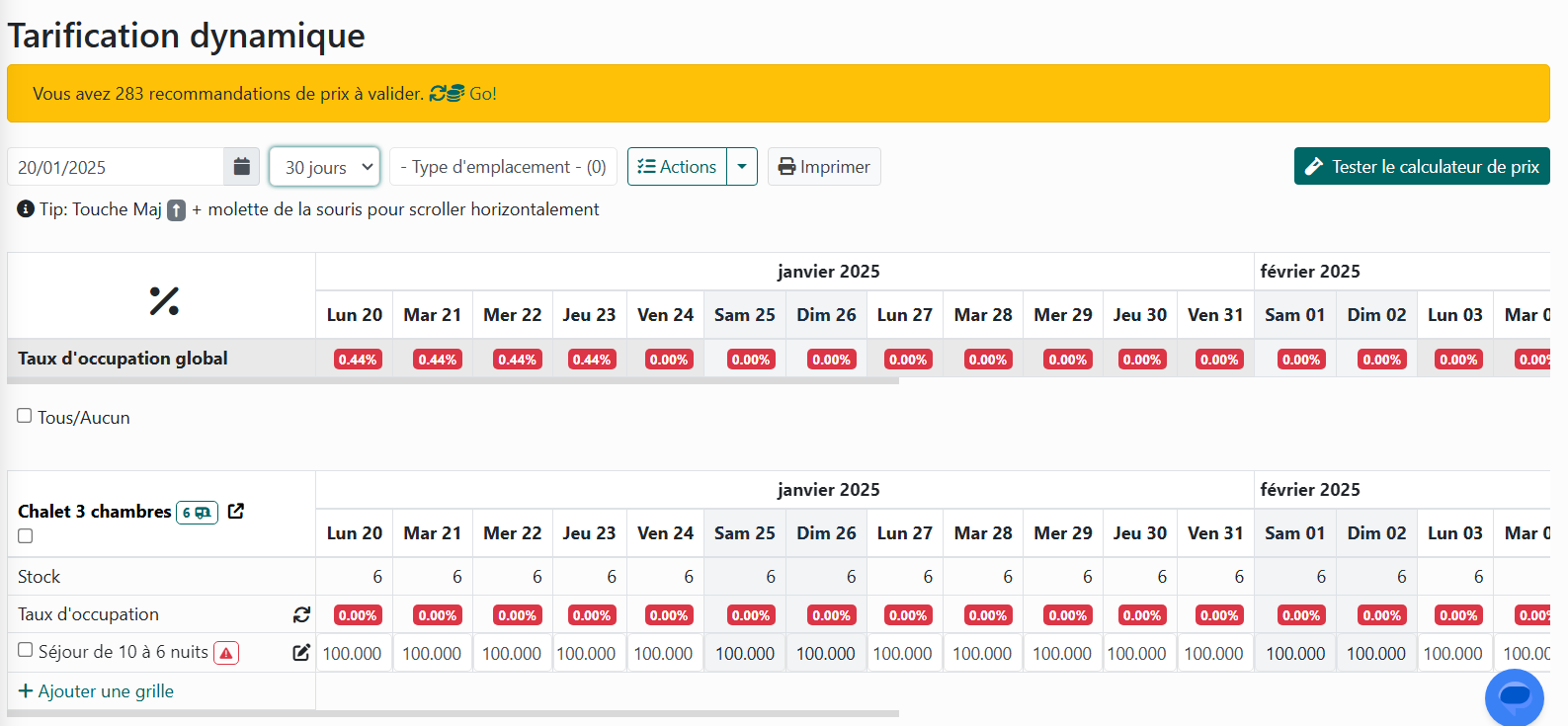1568x726 pixels.
Task: Click the red warning triangle icon
Action: click(226, 653)
